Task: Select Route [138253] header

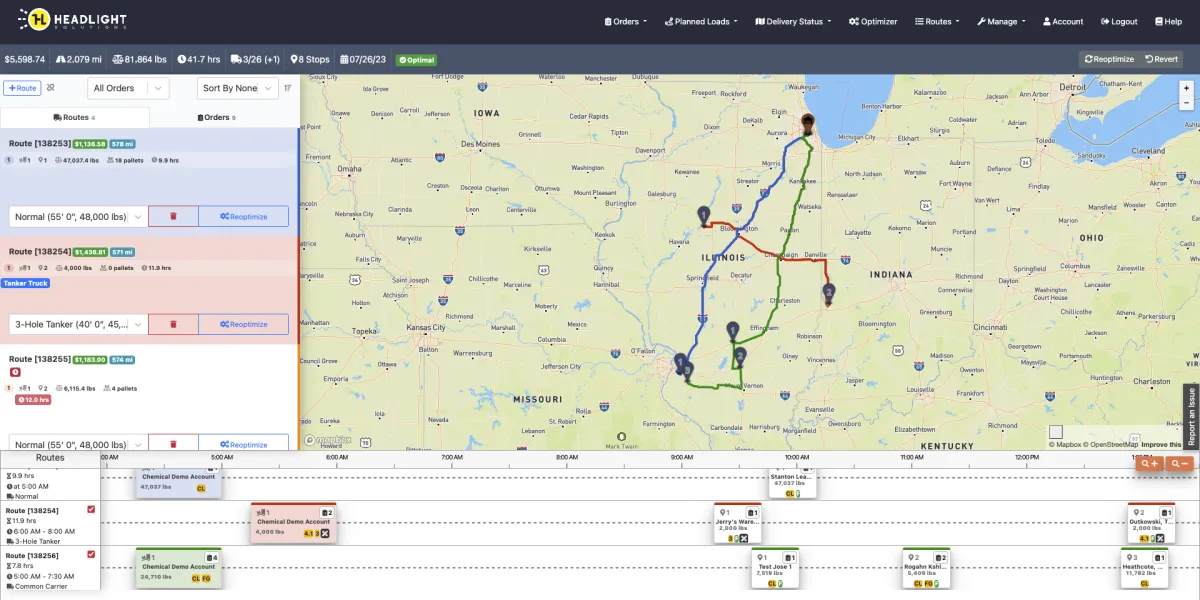Action: (40, 144)
